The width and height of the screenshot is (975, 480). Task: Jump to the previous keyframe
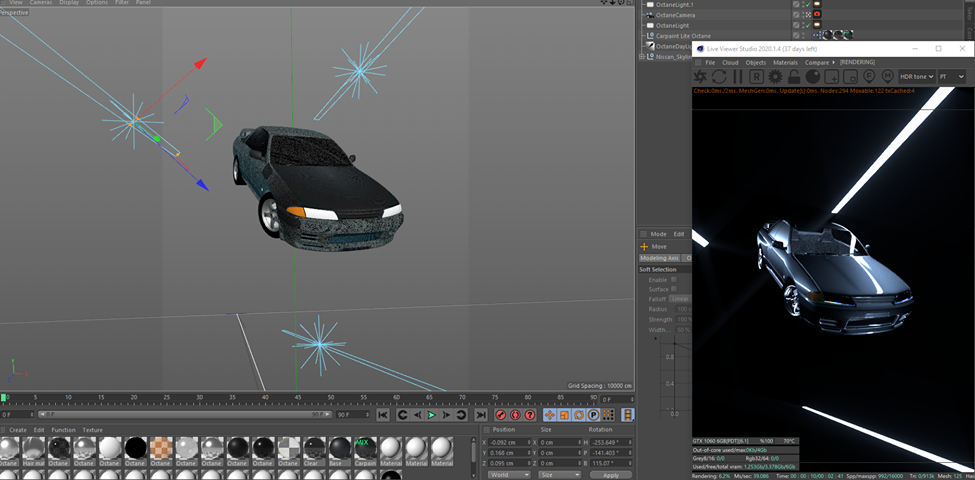pos(402,415)
